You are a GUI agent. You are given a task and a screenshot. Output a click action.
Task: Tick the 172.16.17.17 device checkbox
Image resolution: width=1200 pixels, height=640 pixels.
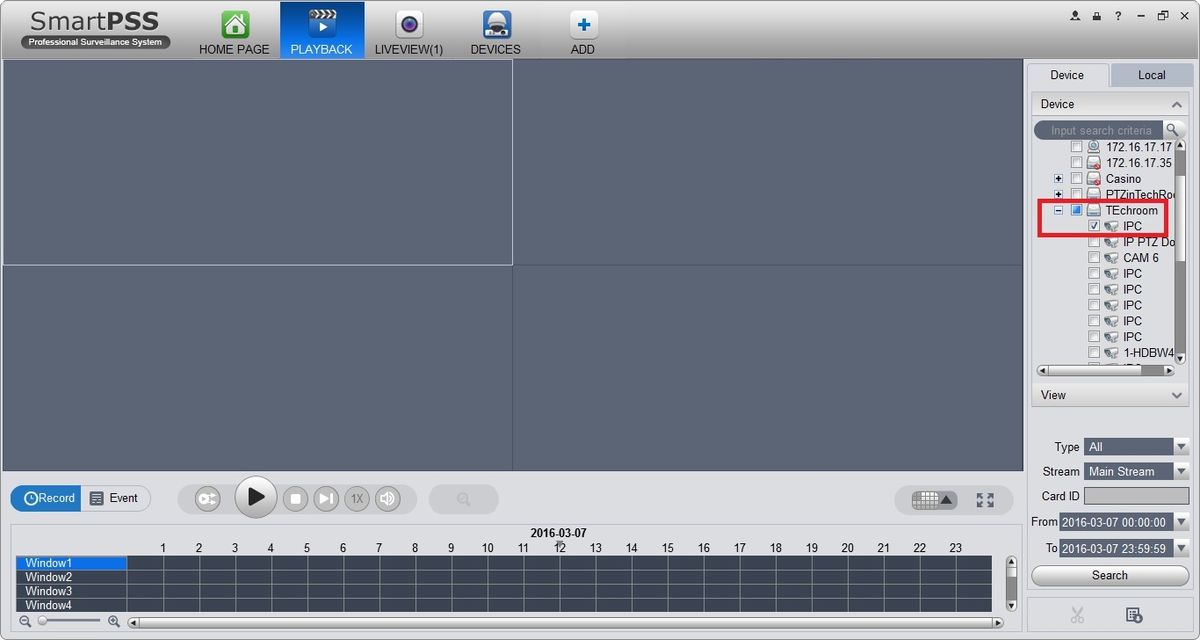[x=1077, y=146]
